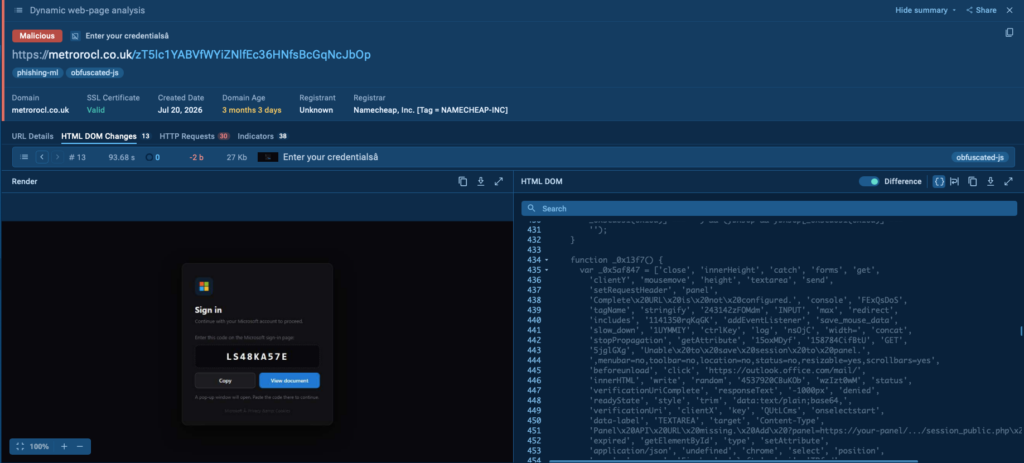1024x463 pixels.
Task: Enable code formatting braces icon
Action: [x=938, y=182]
